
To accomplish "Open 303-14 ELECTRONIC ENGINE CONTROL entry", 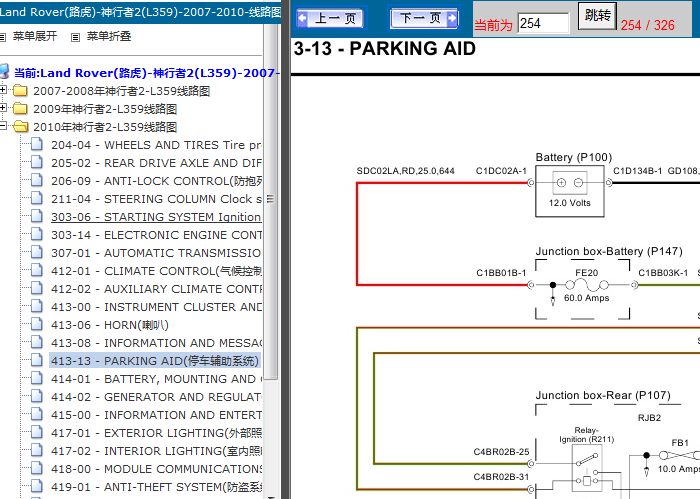I will pos(156,235).
